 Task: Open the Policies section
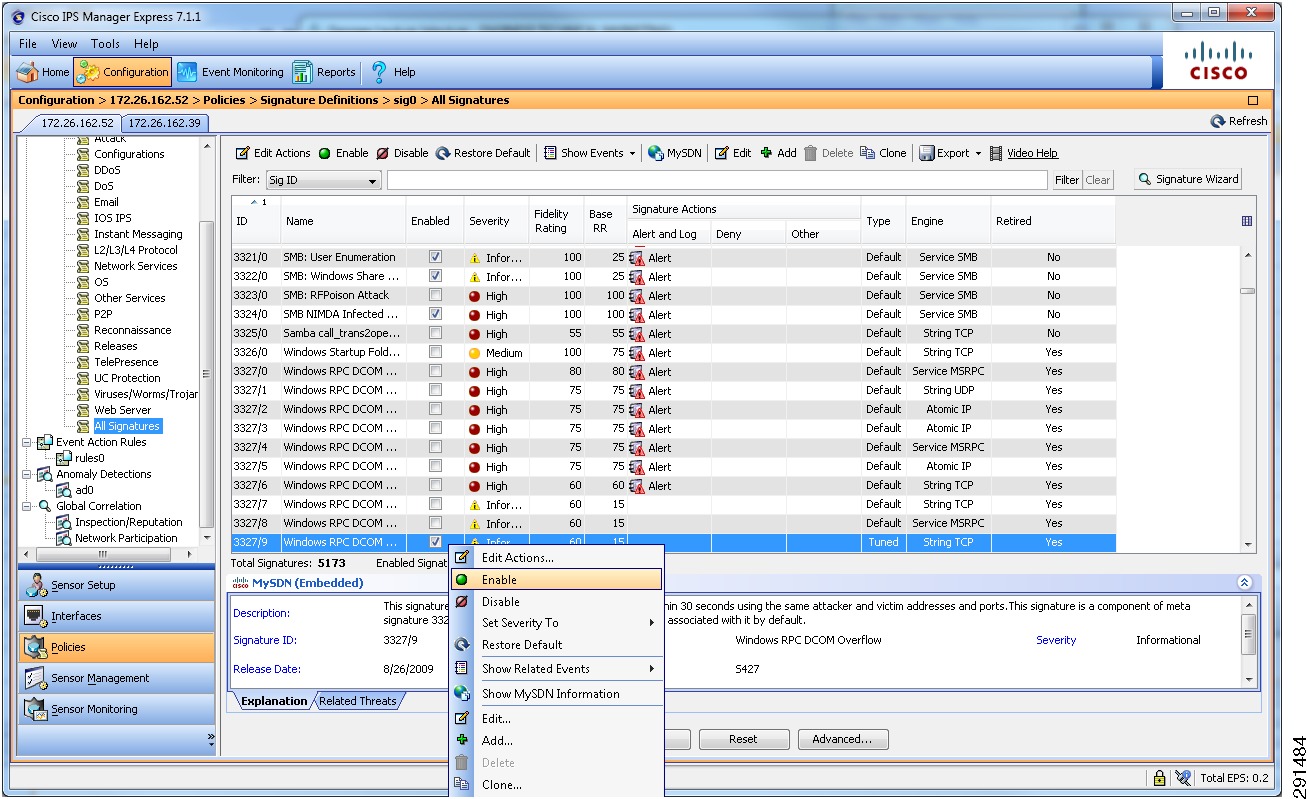116,647
